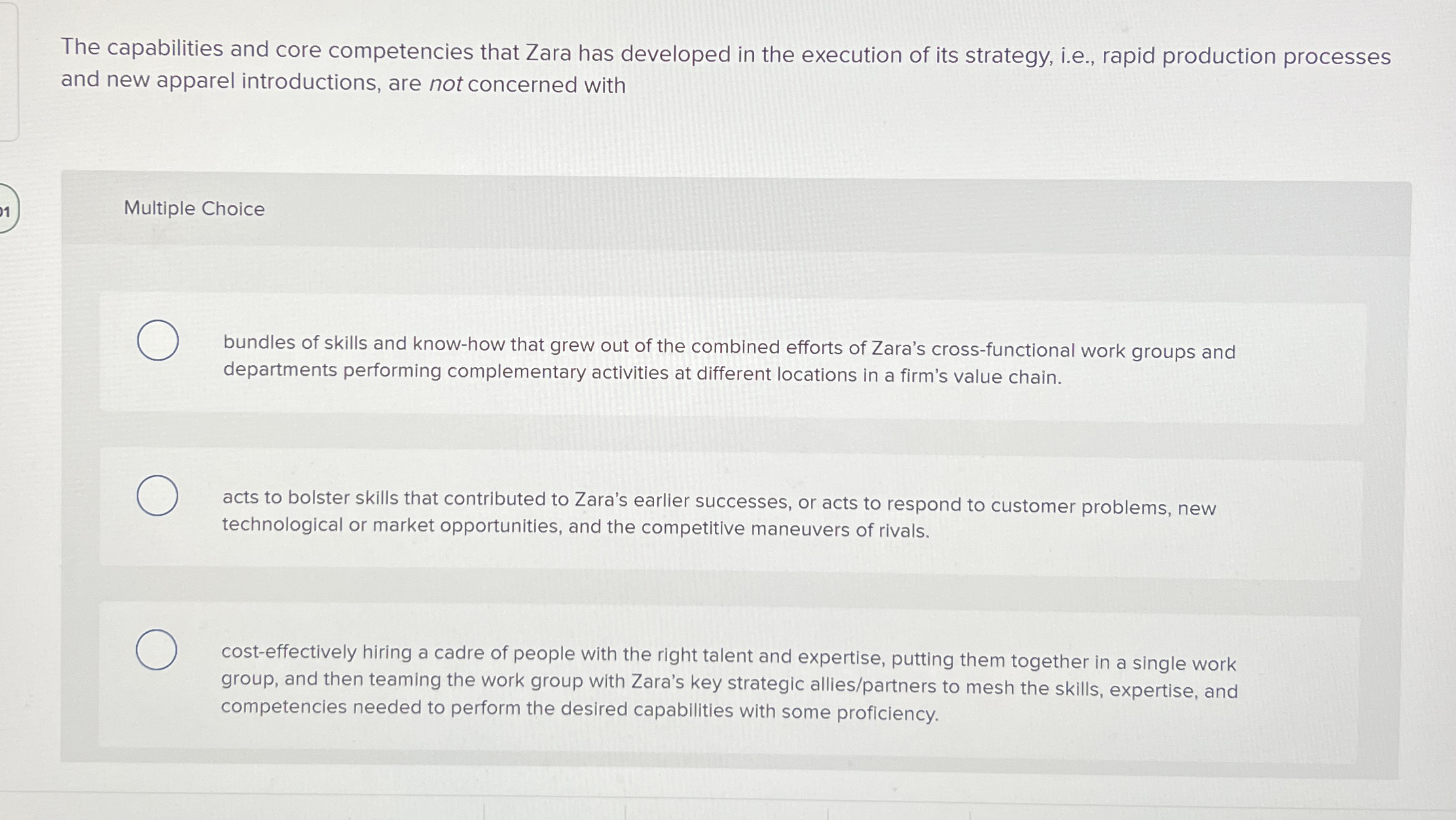Select the radio button beside 'acts to bolster skills'
The image size is (1456, 820).
point(157,496)
